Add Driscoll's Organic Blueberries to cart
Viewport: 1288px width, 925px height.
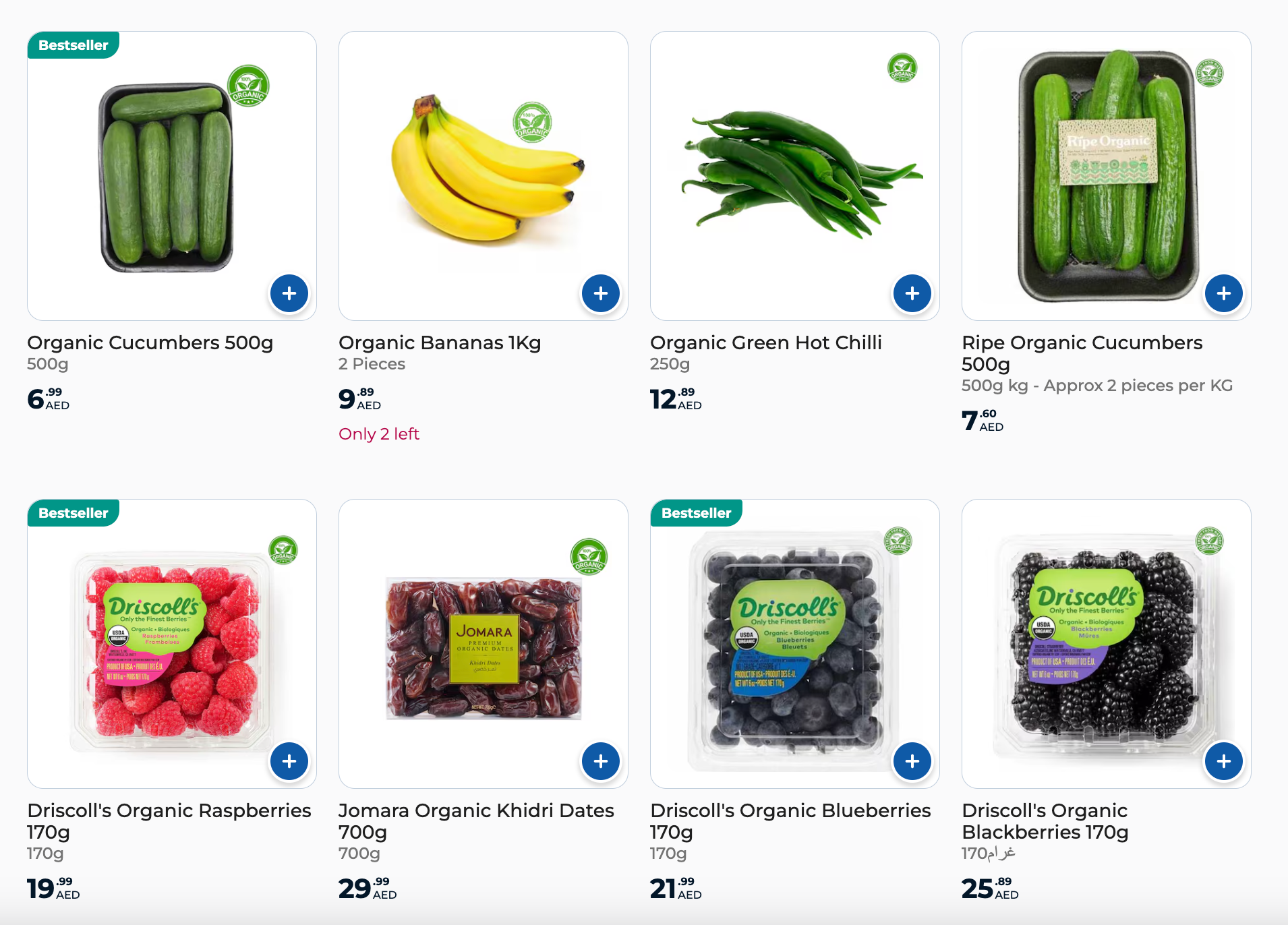pos(912,761)
